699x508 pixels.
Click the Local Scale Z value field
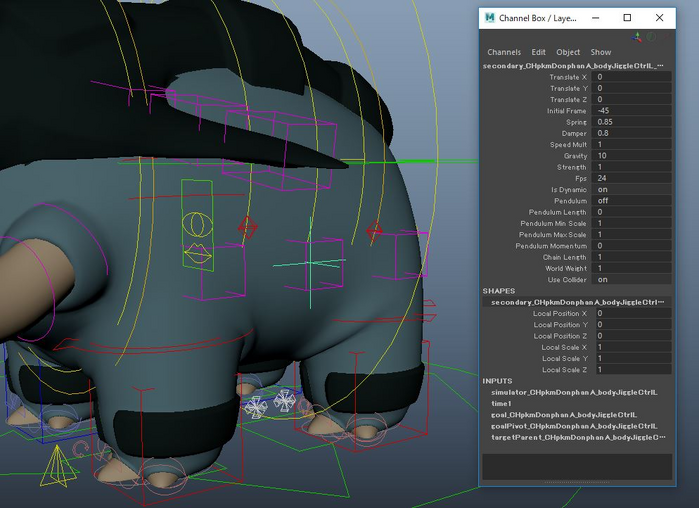click(631, 369)
